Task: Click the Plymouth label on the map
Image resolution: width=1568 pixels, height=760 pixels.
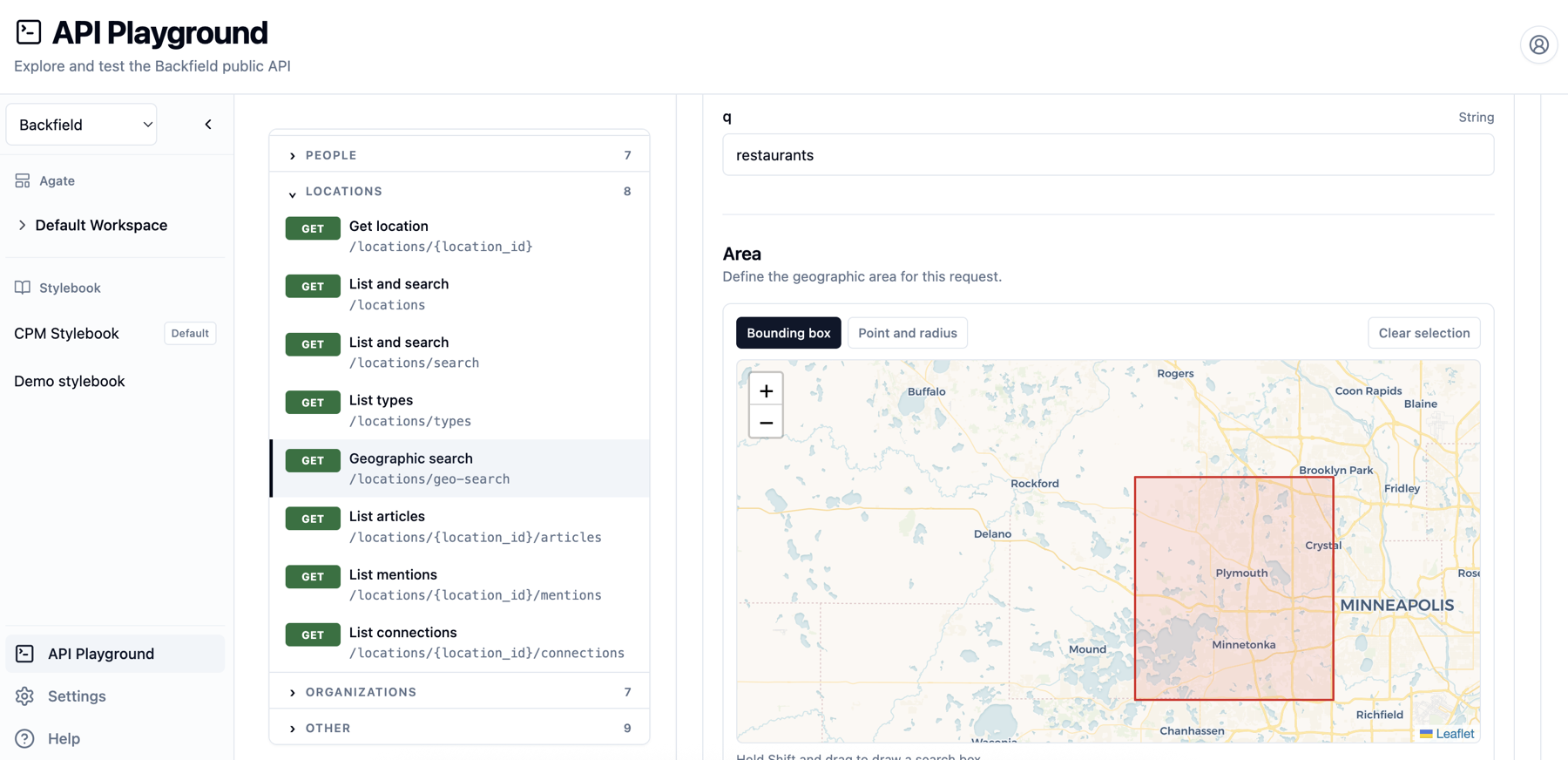Action: coord(1241,573)
